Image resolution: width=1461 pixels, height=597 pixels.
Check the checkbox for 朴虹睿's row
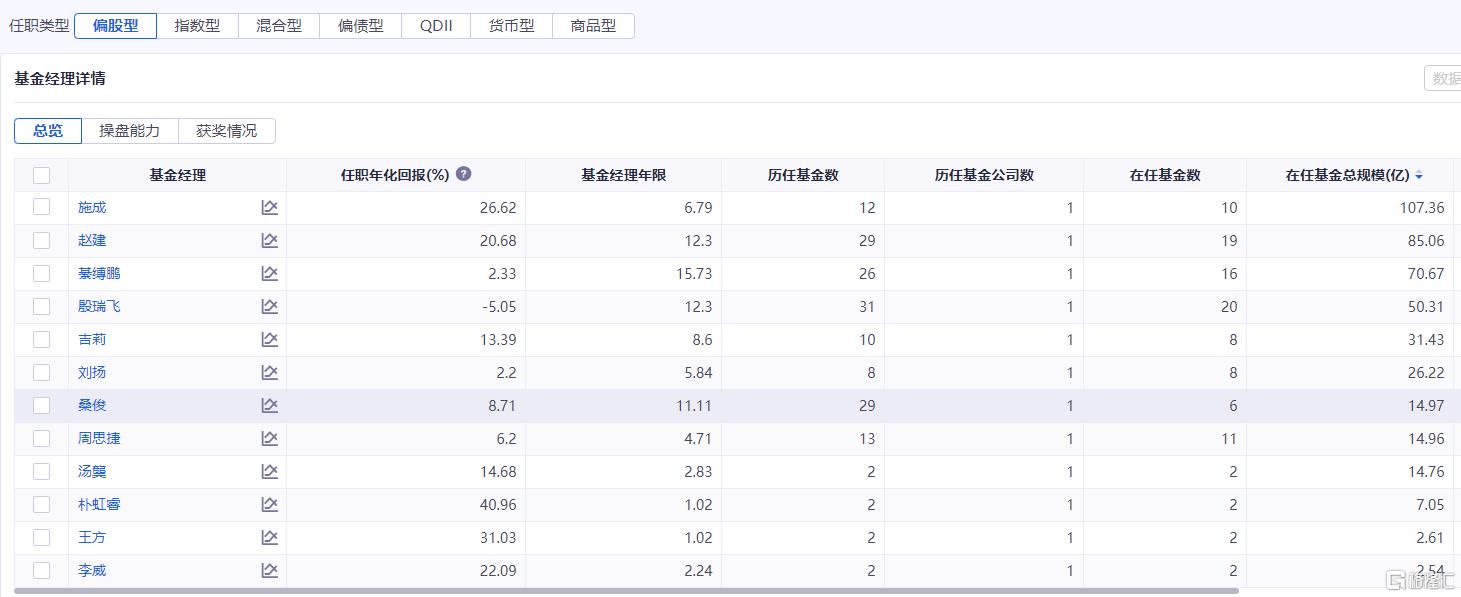pos(41,504)
